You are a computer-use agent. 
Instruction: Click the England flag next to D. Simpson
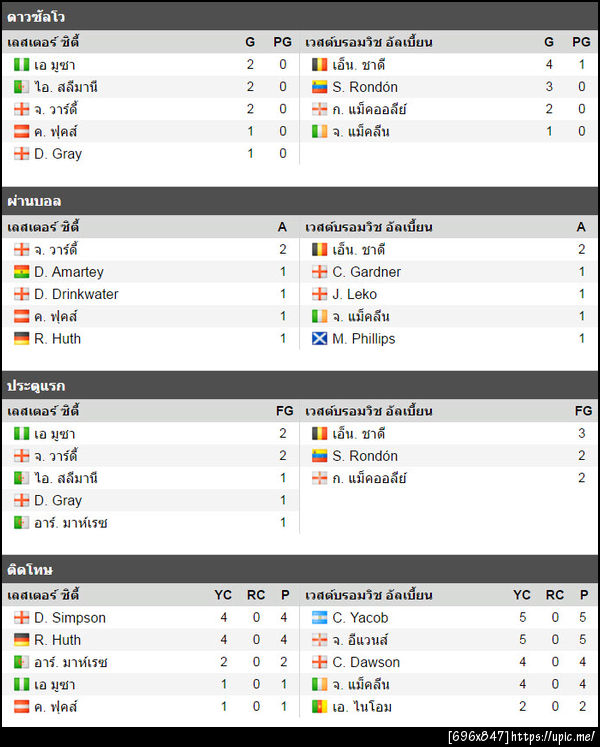[21, 618]
